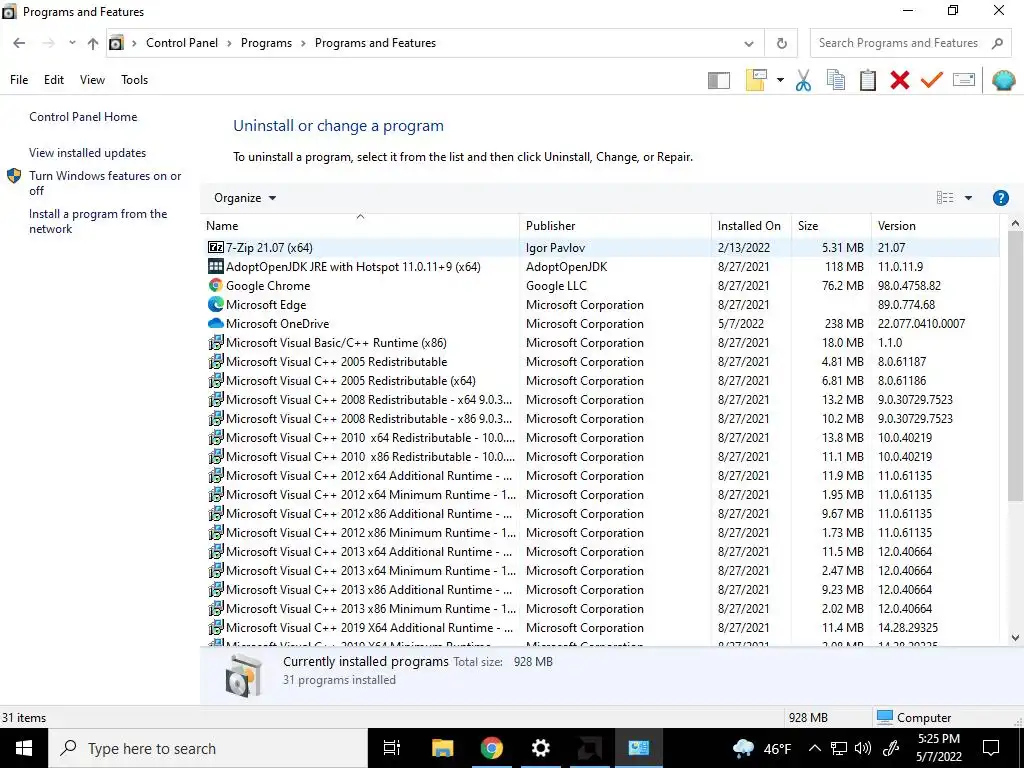Go back with the Back arrow
Viewport: 1024px width, 768px height.
point(19,43)
